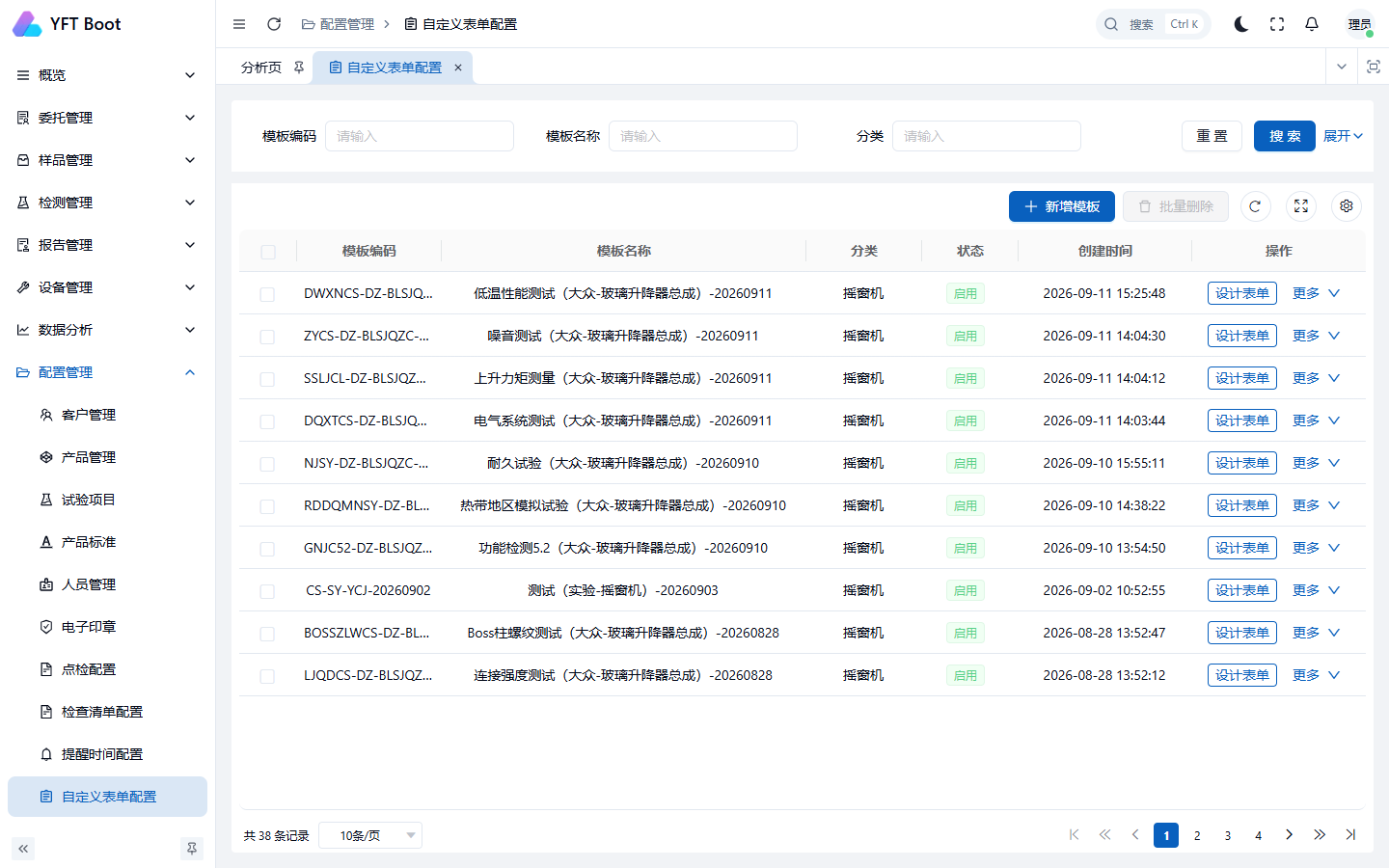This screenshot has width=1389, height=868.
Task: Open 客户管理 in the sidebar
Action: pyautogui.click(x=107, y=415)
